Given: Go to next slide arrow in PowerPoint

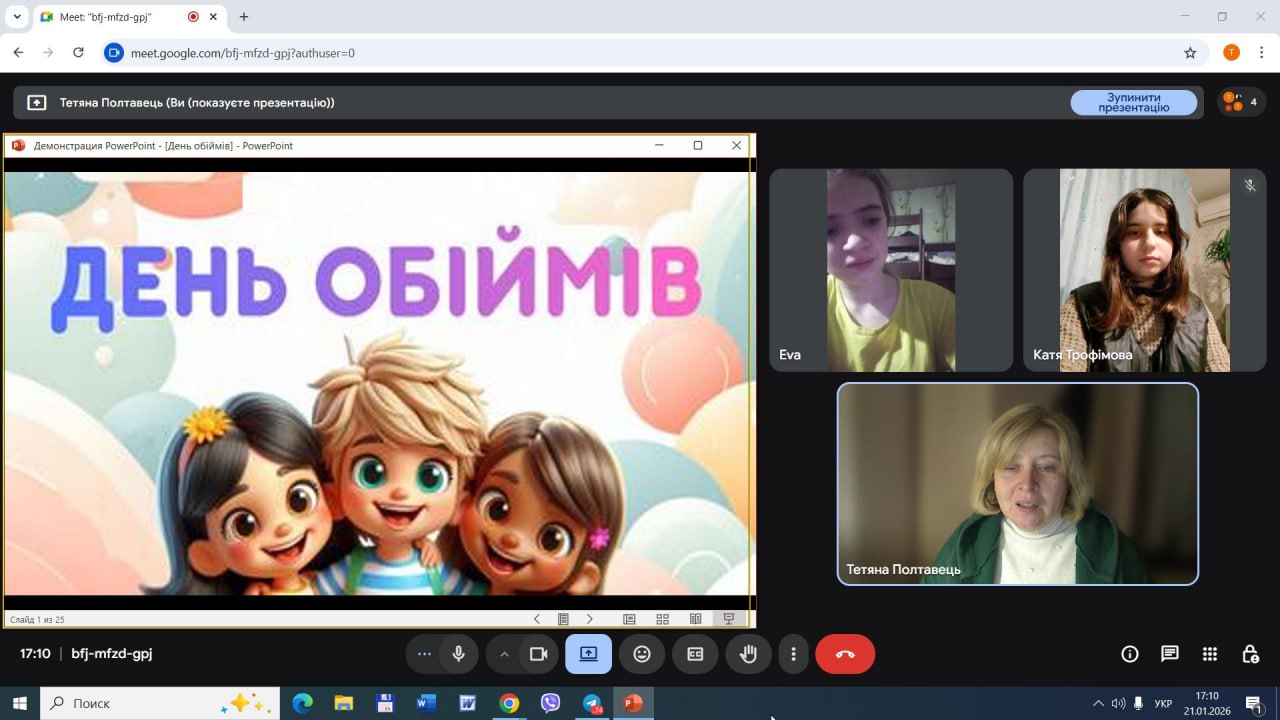Looking at the screenshot, I should coord(590,619).
